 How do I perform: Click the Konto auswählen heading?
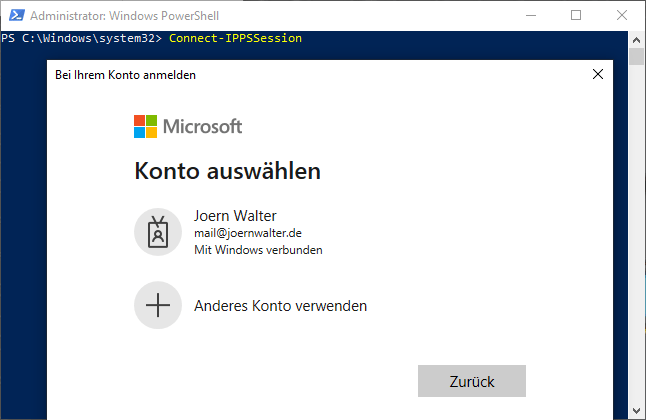[x=227, y=171]
